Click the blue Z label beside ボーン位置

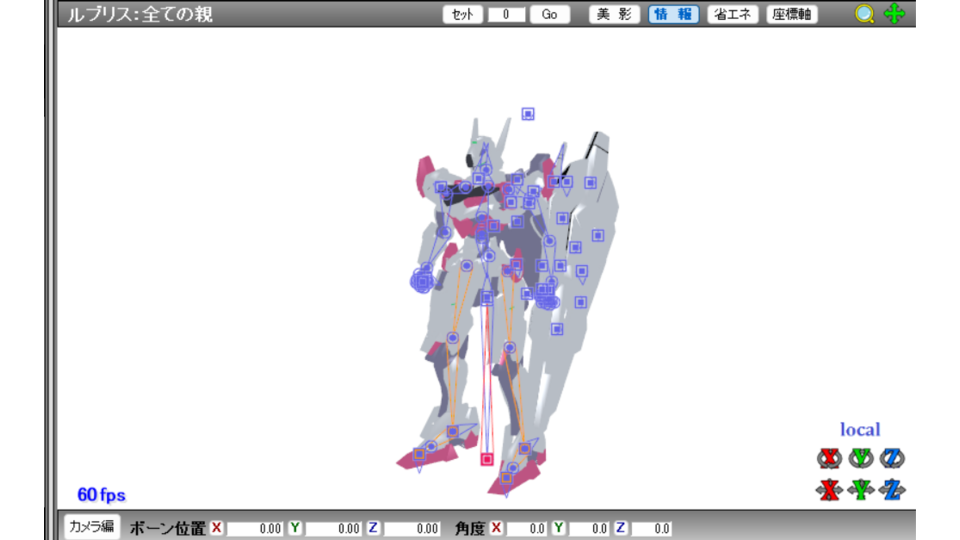click(373, 528)
